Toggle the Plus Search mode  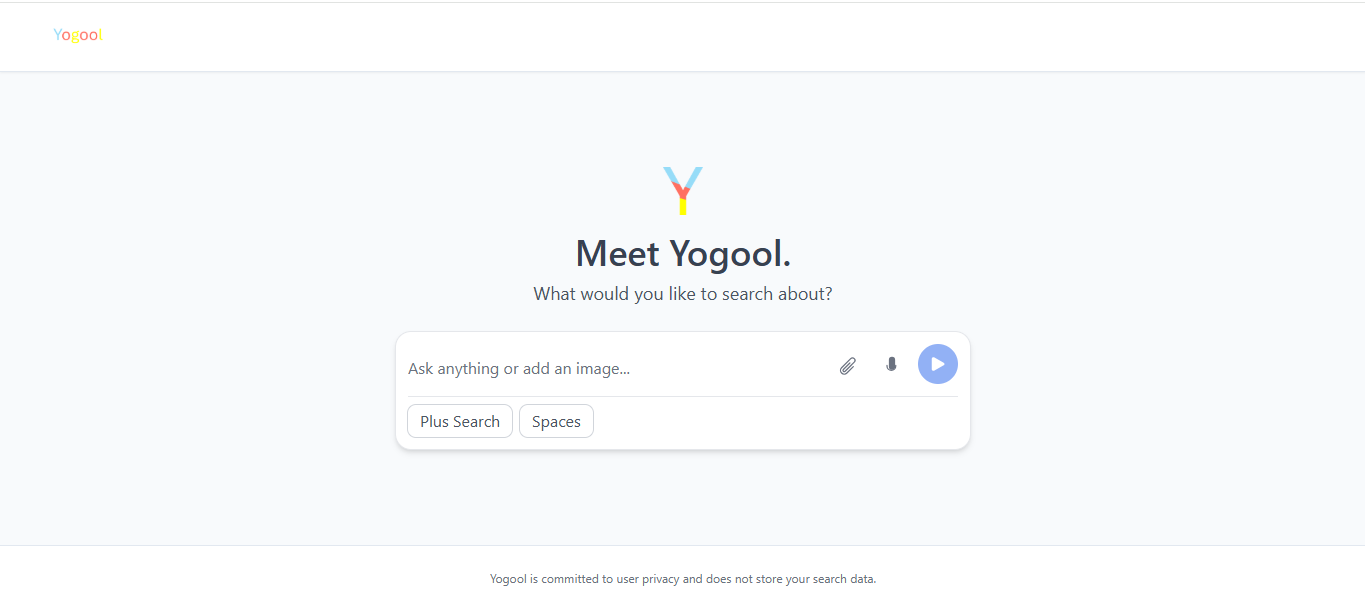460,421
